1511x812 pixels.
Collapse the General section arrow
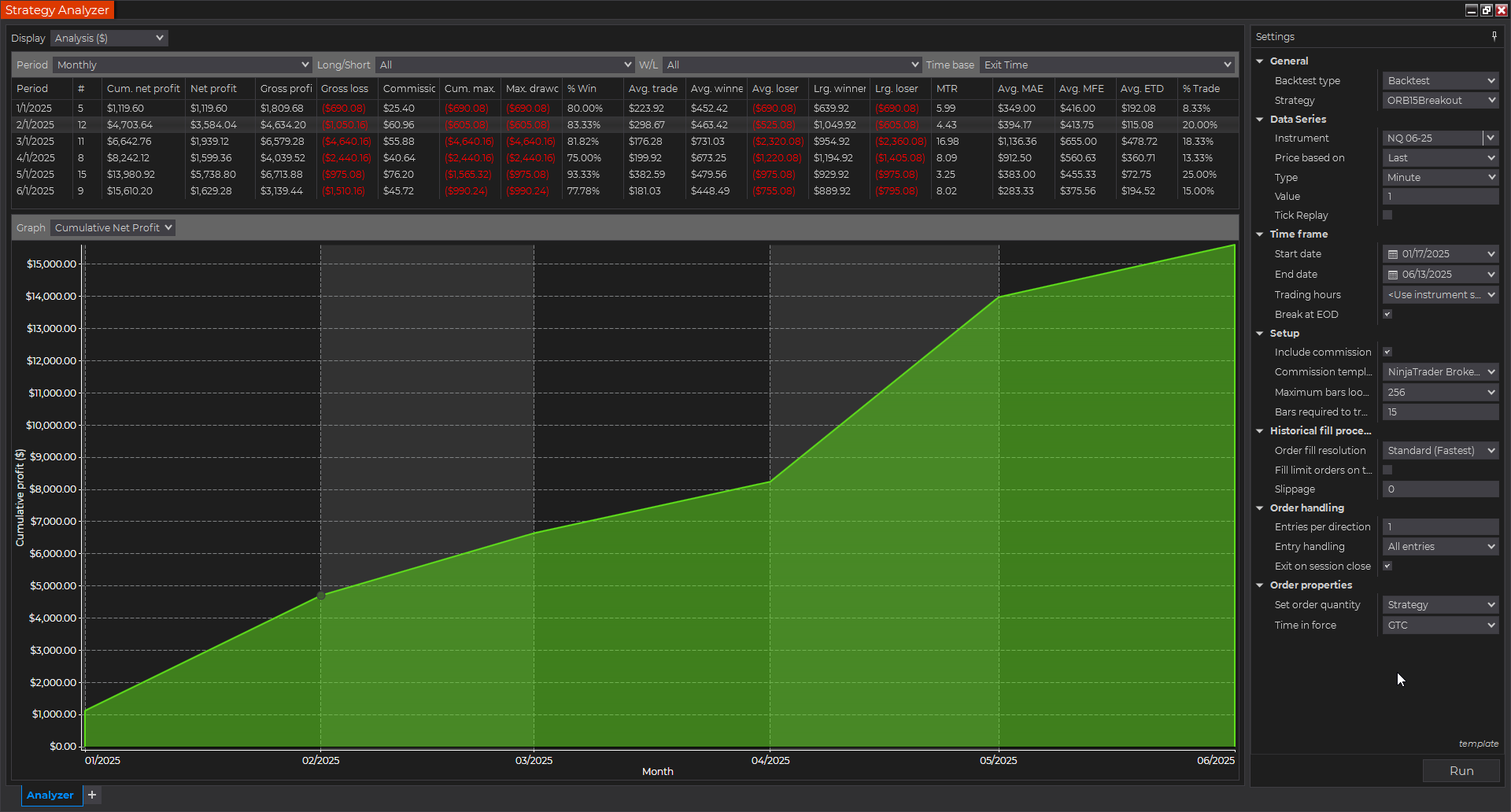(x=1260, y=61)
